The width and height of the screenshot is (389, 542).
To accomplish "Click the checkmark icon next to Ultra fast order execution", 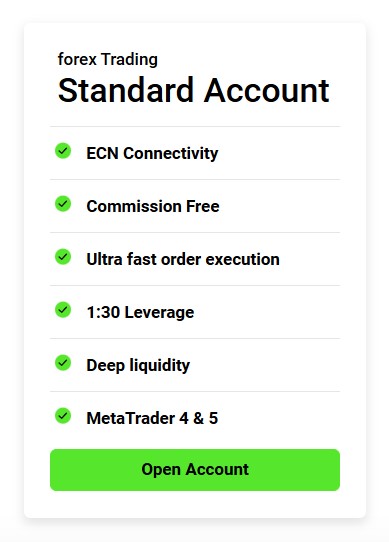I will click(x=63, y=257).
